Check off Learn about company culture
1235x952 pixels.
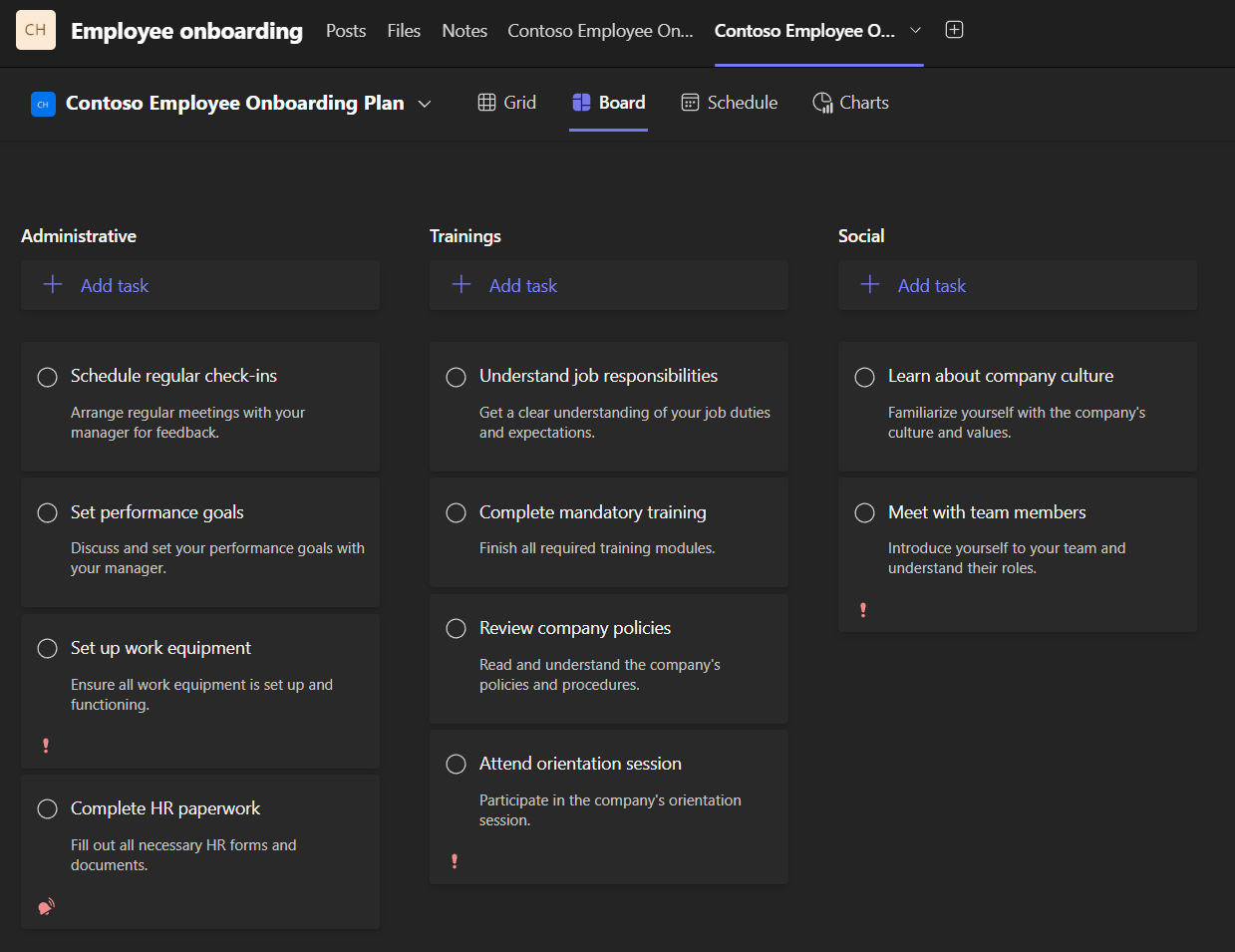tap(864, 377)
